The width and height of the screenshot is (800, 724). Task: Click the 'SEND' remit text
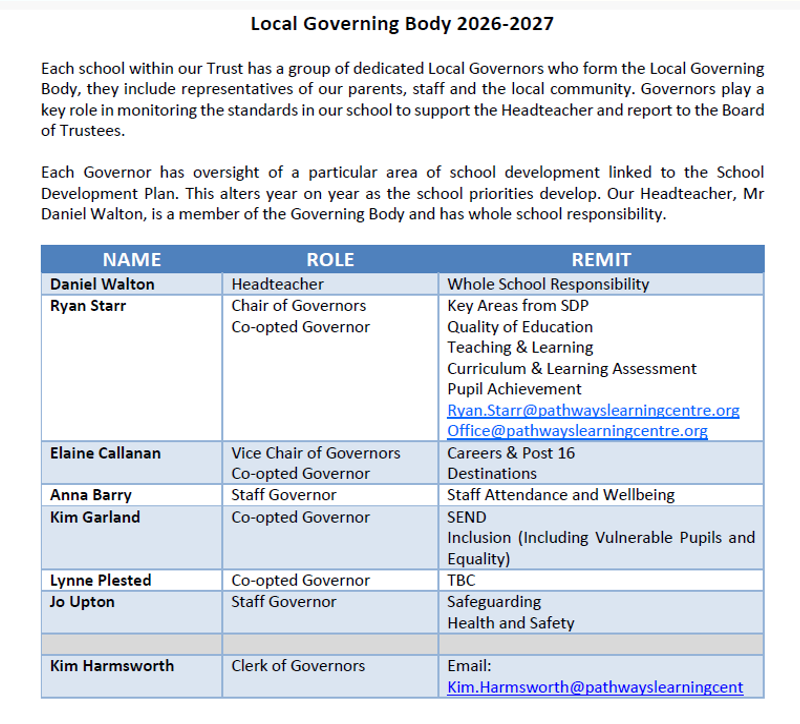point(466,517)
